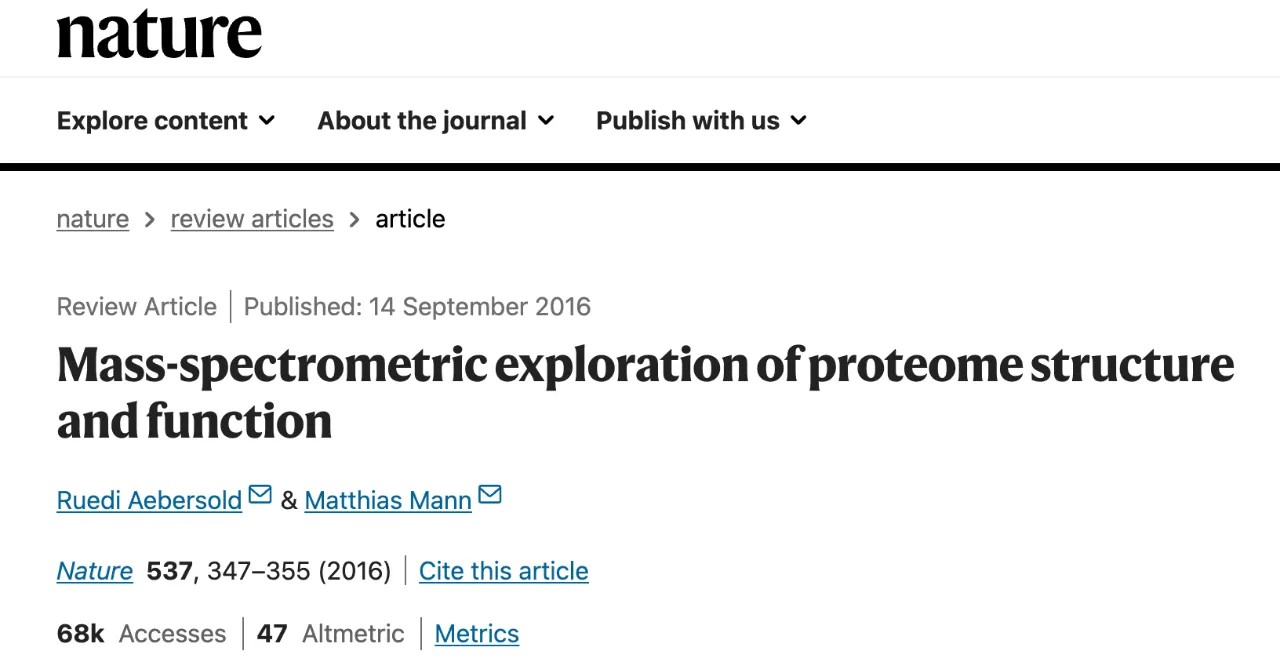The image size is (1280, 672).
Task: Open the review articles breadcrumb link
Action: point(252,219)
